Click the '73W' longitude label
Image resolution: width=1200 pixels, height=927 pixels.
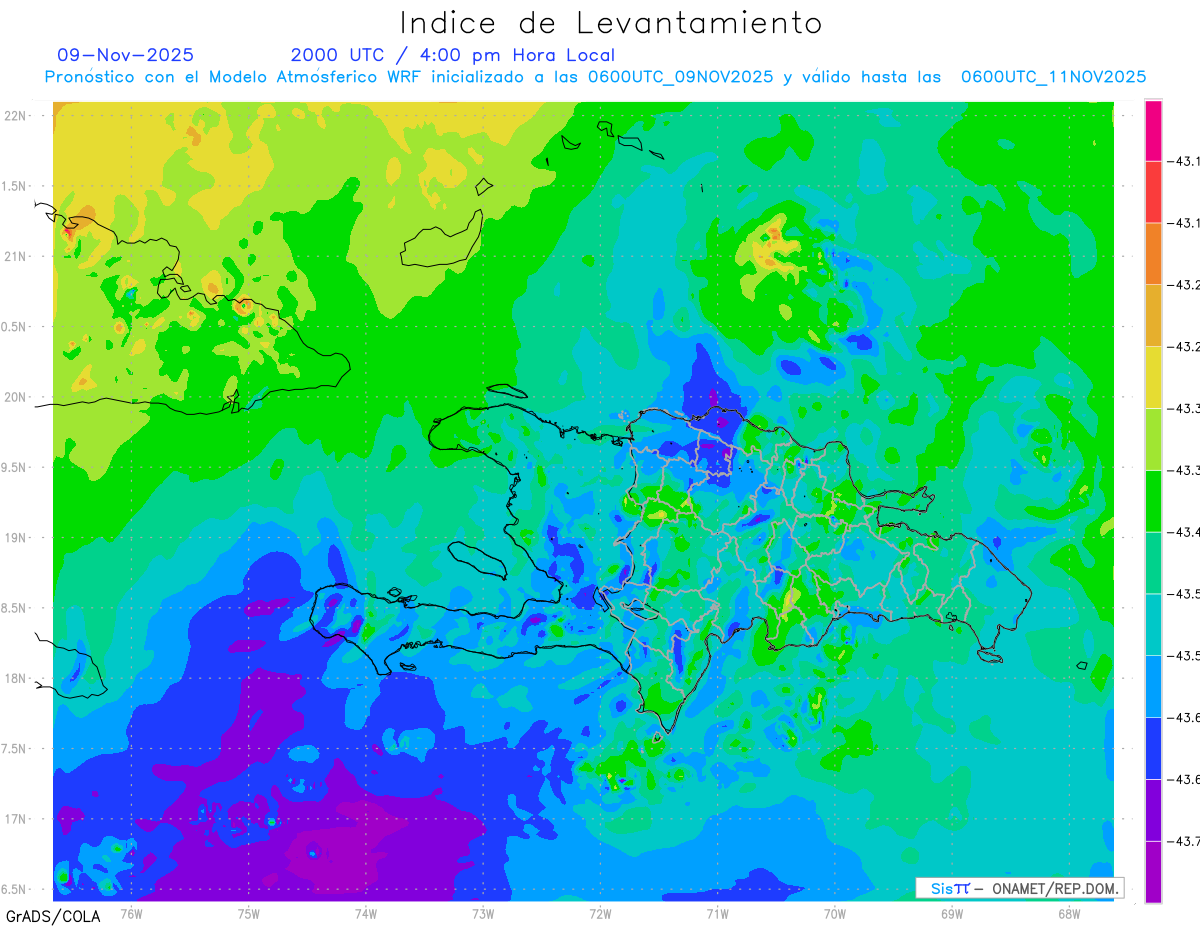coord(483,913)
